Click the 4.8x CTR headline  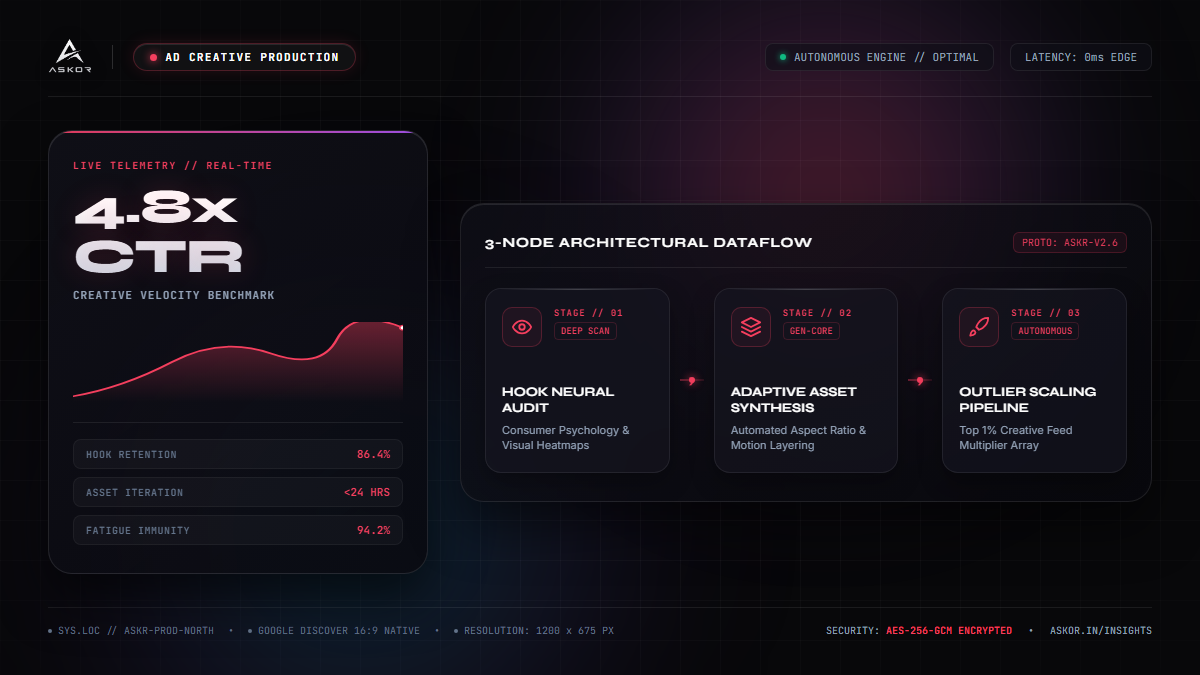point(158,234)
